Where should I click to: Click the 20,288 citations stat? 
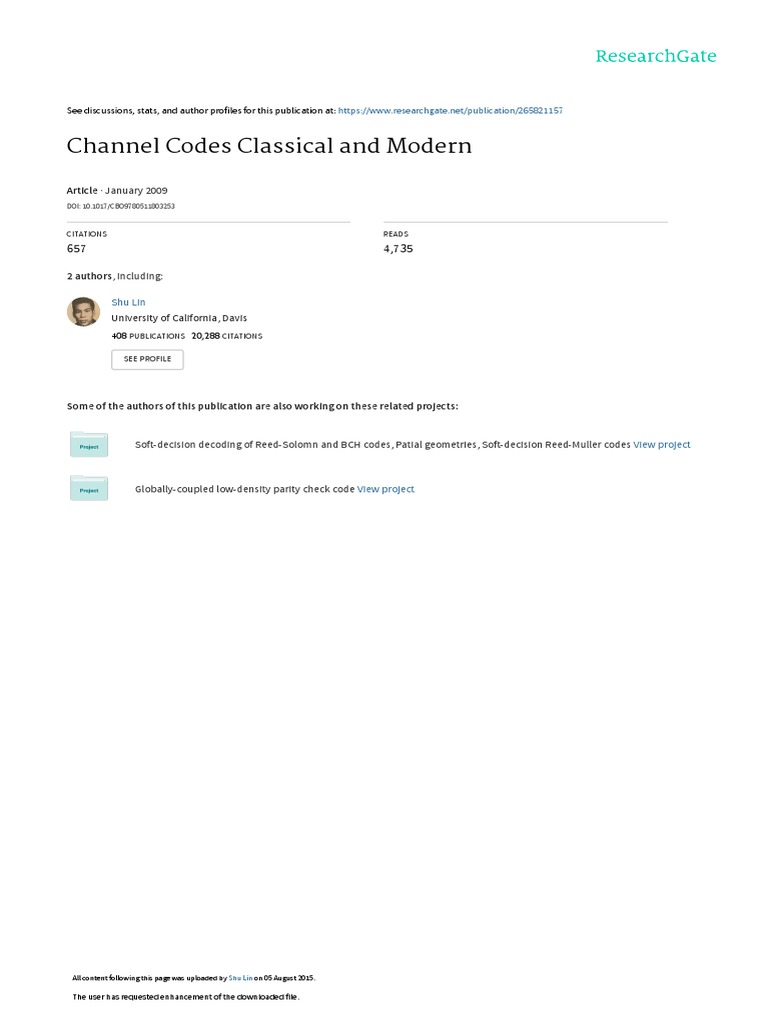(x=227, y=336)
